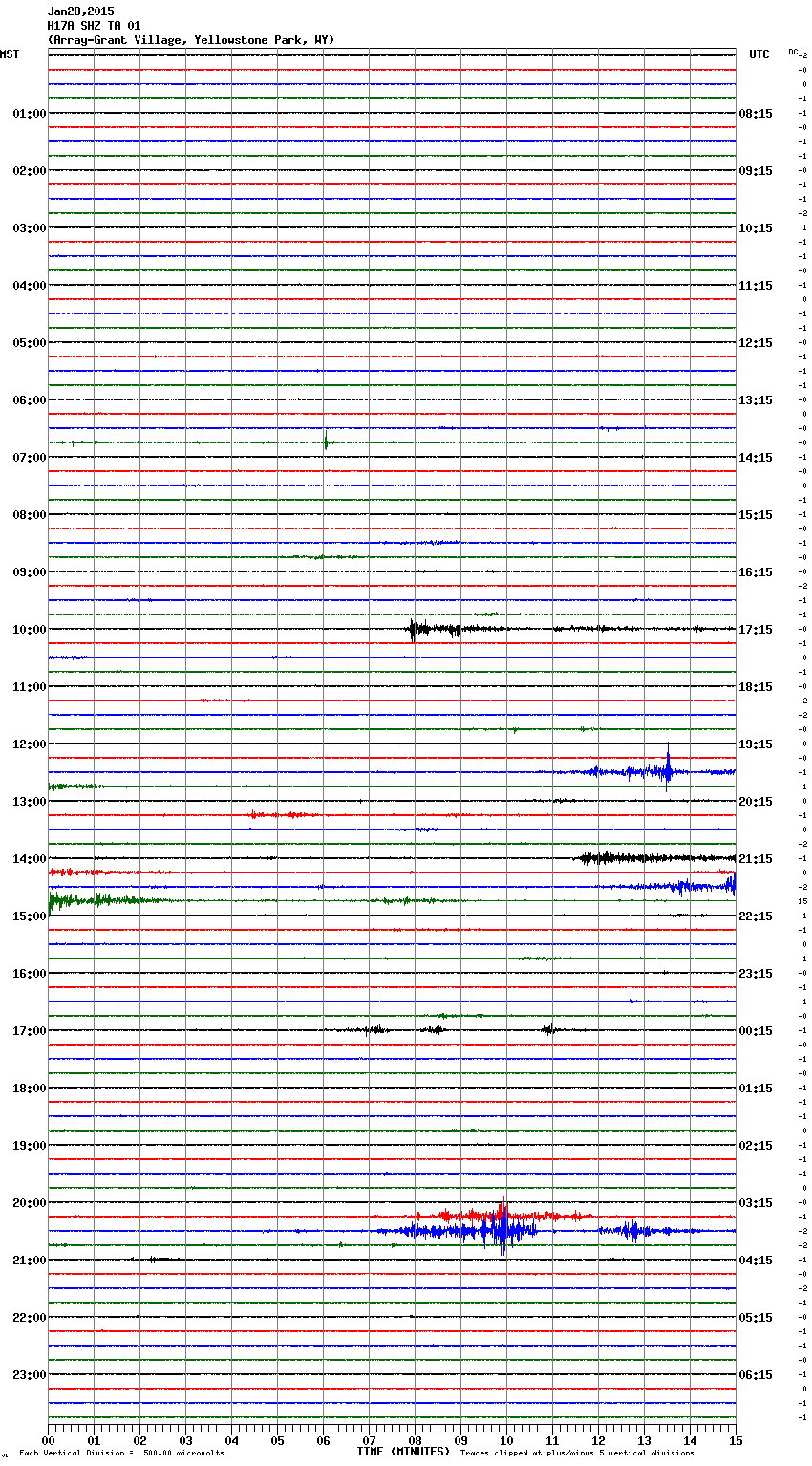
Task: Select the station code H17A SHZ TA 01
Action: coord(94,26)
